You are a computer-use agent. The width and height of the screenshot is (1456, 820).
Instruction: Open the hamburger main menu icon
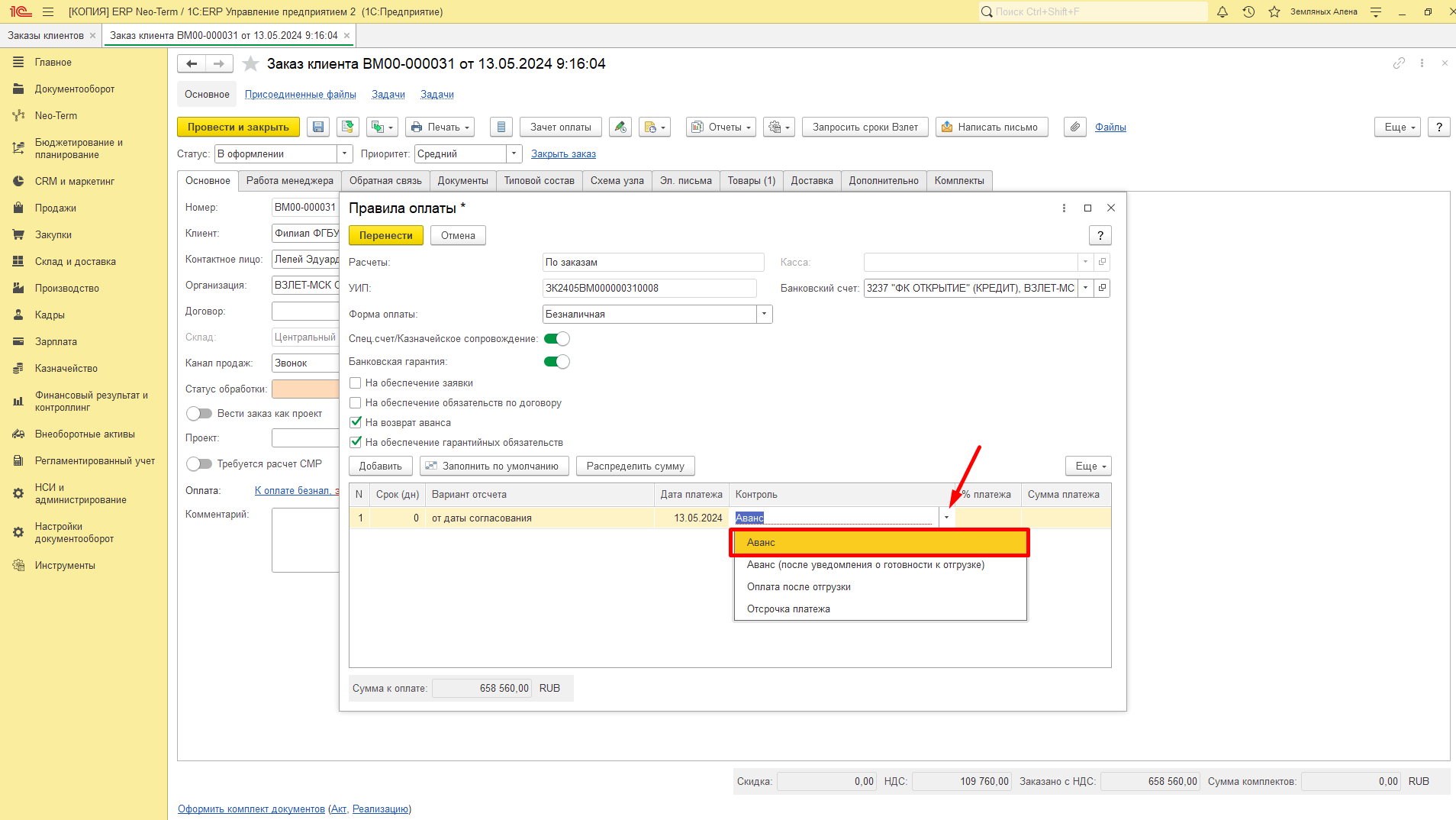point(48,11)
